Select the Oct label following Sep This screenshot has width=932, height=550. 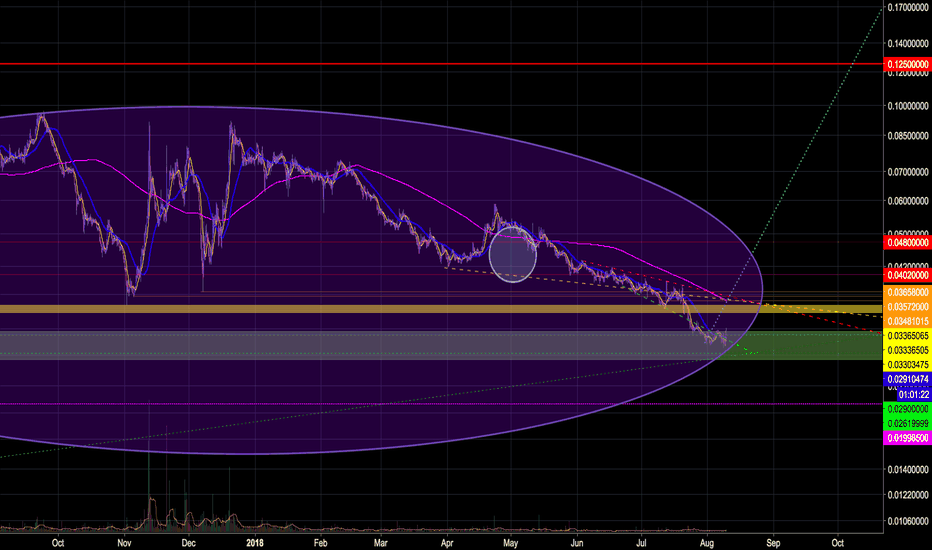pyautogui.click(x=837, y=543)
